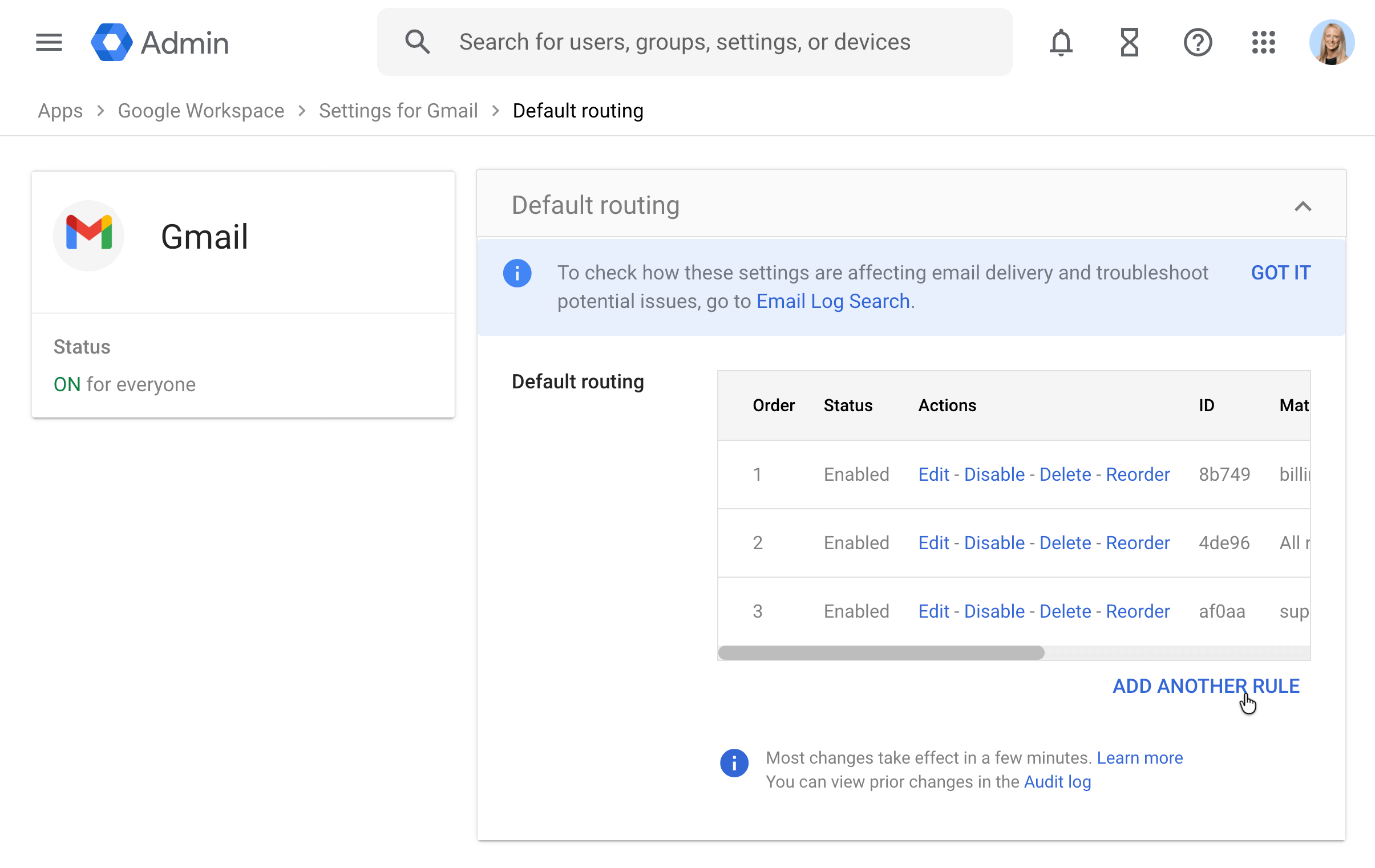Disable routing rule 2 (ID 4de96)

coord(994,542)
